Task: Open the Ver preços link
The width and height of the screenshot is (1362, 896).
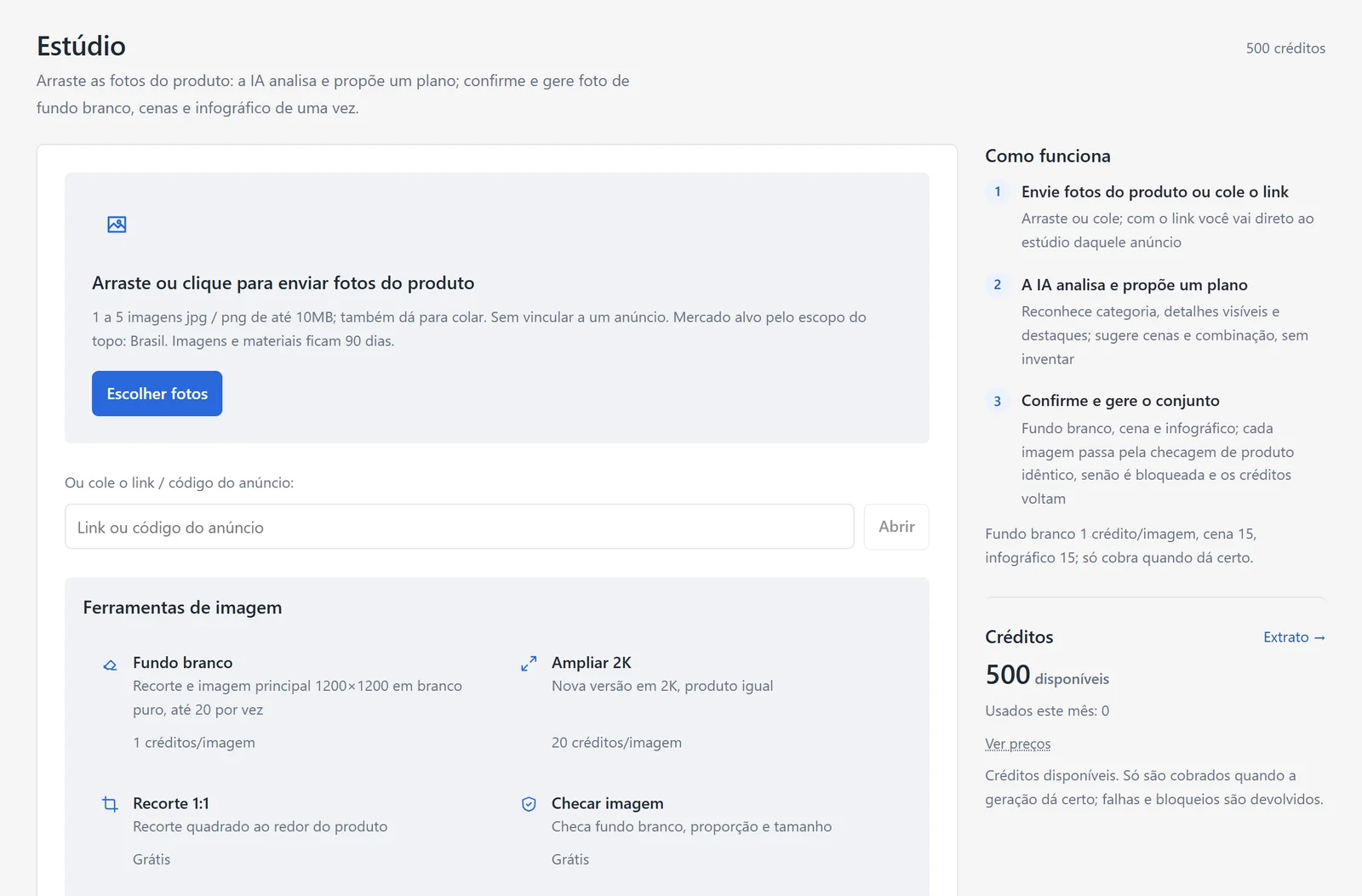Action: pos(1018,744)
